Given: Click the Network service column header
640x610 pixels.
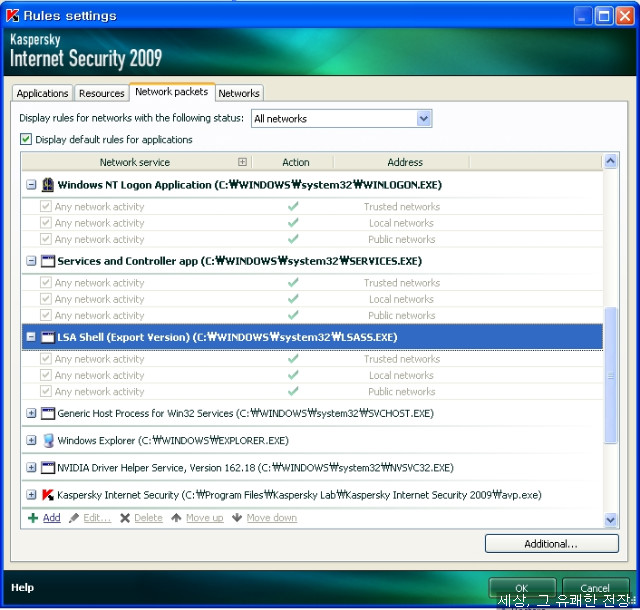Looking at the screenshot, I should pyautogui.click(x=136, y=162).
